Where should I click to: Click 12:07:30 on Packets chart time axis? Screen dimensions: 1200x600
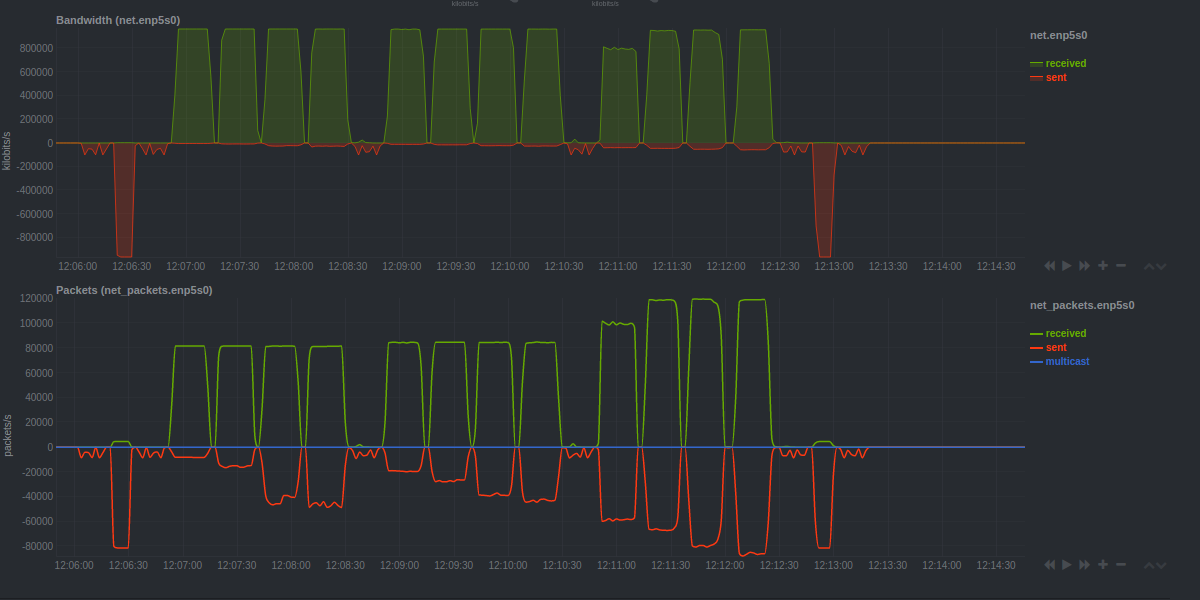[x=238, y=565]
